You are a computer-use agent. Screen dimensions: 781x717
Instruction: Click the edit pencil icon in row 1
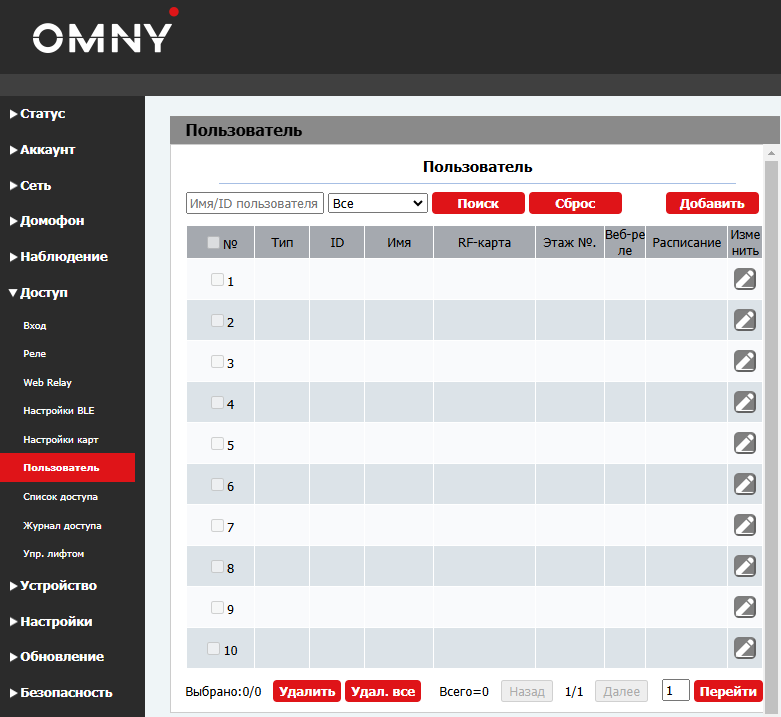coord(744,280)
